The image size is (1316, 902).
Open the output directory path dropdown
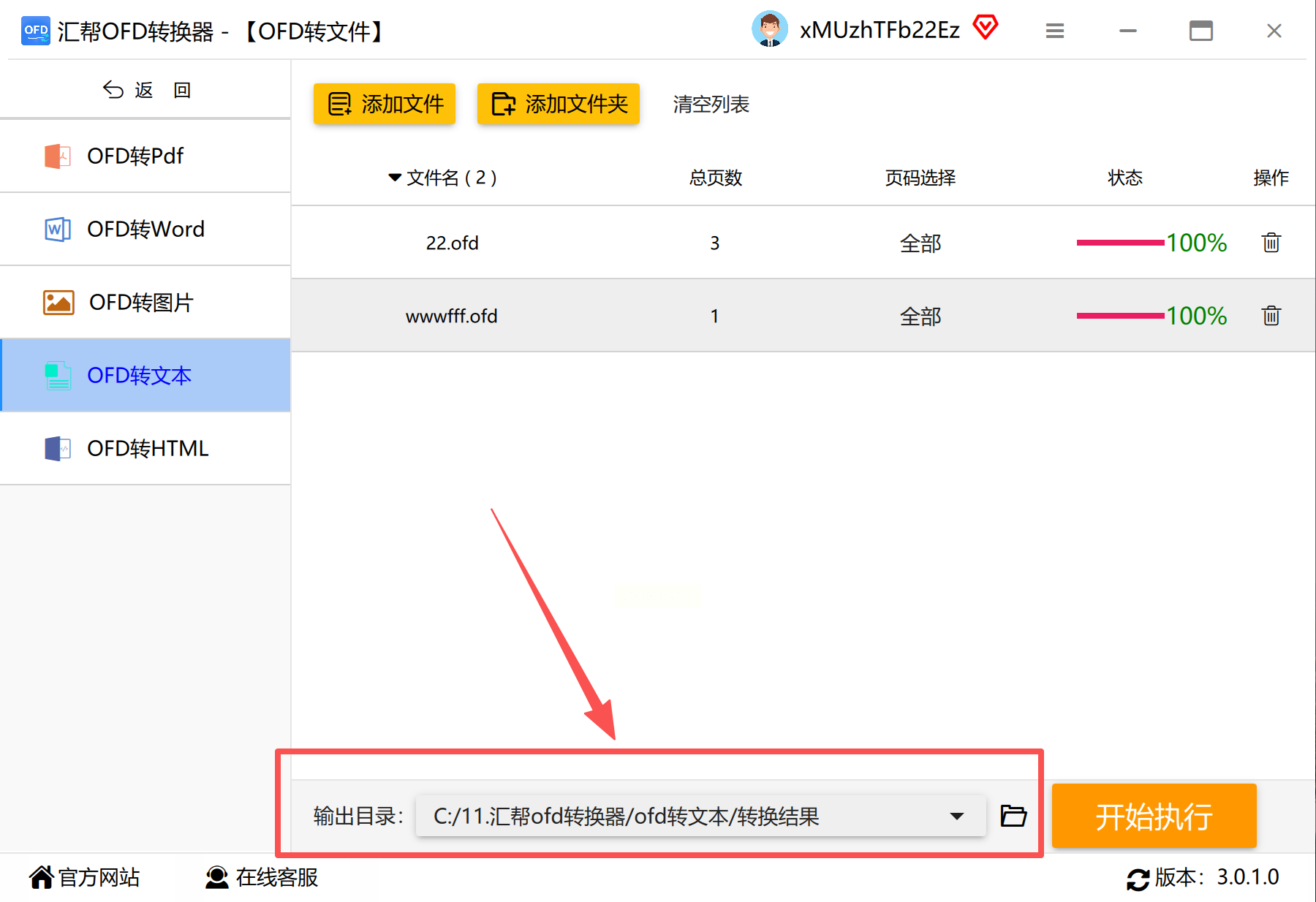956,816
